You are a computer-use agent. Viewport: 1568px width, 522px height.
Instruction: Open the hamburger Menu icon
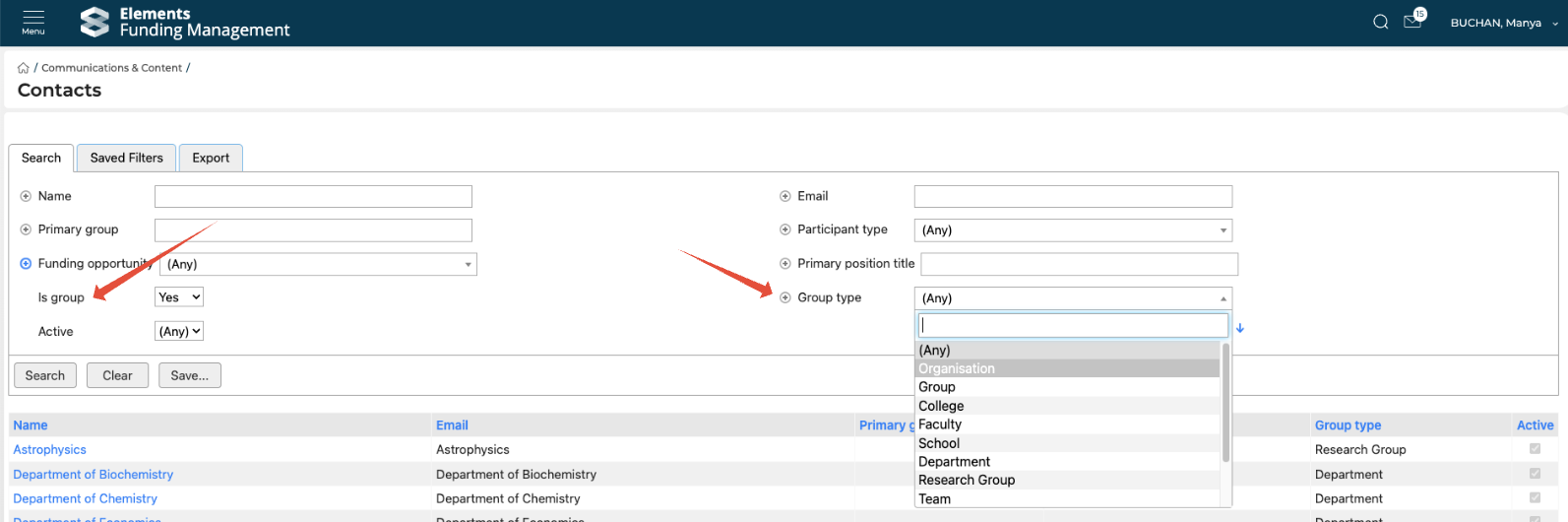[33, 22]
